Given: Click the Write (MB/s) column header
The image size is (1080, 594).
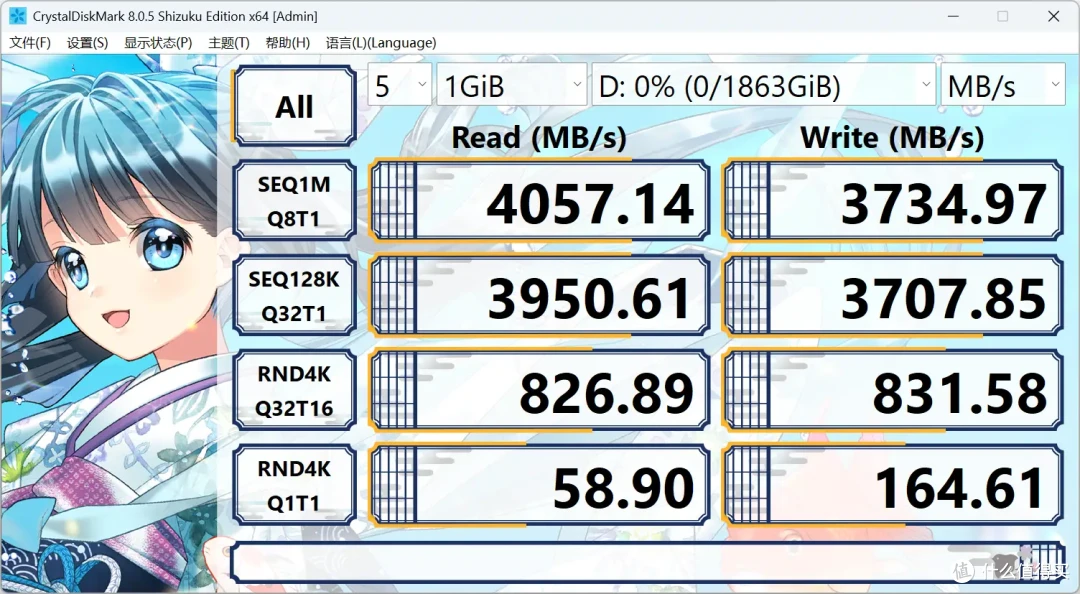Looking at the screenshot, I should coord(892,137).
